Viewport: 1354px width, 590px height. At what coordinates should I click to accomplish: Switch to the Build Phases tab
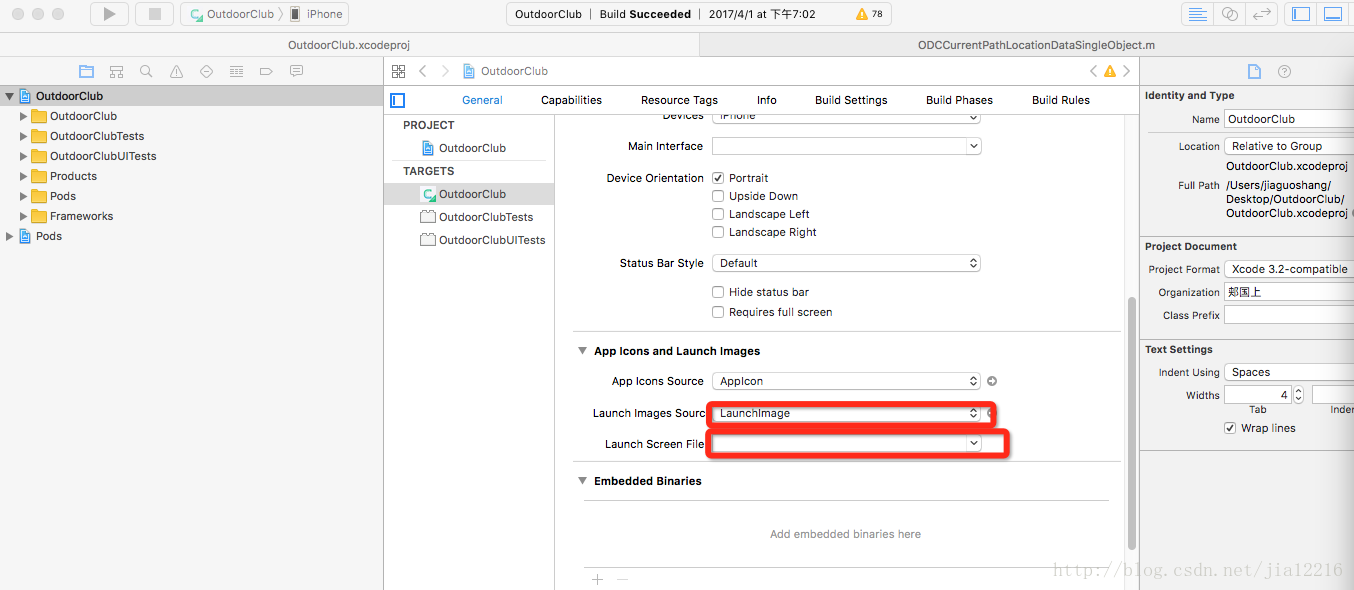959,100
